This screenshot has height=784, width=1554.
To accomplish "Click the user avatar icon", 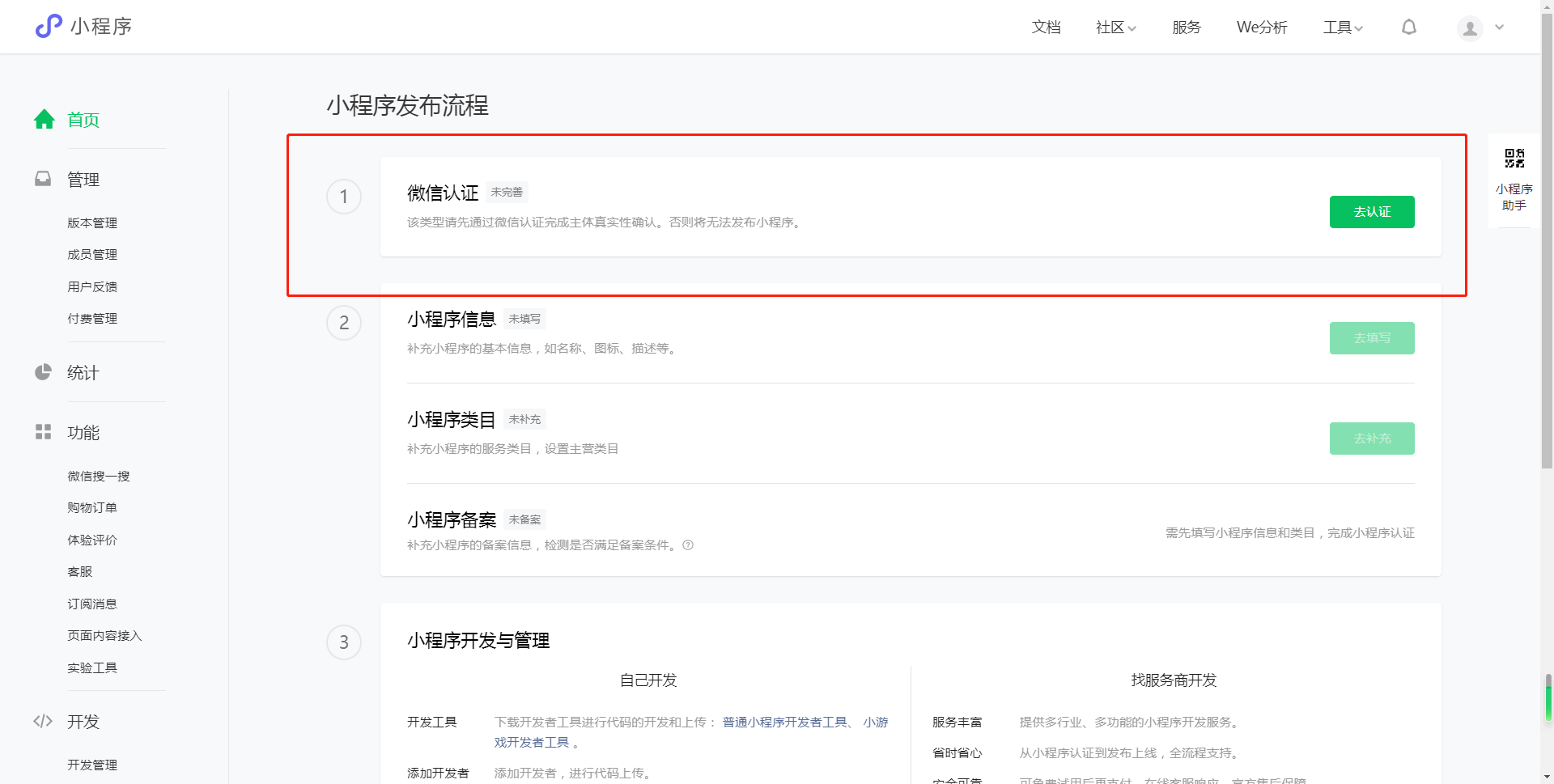I will (x=1470, y=28).
